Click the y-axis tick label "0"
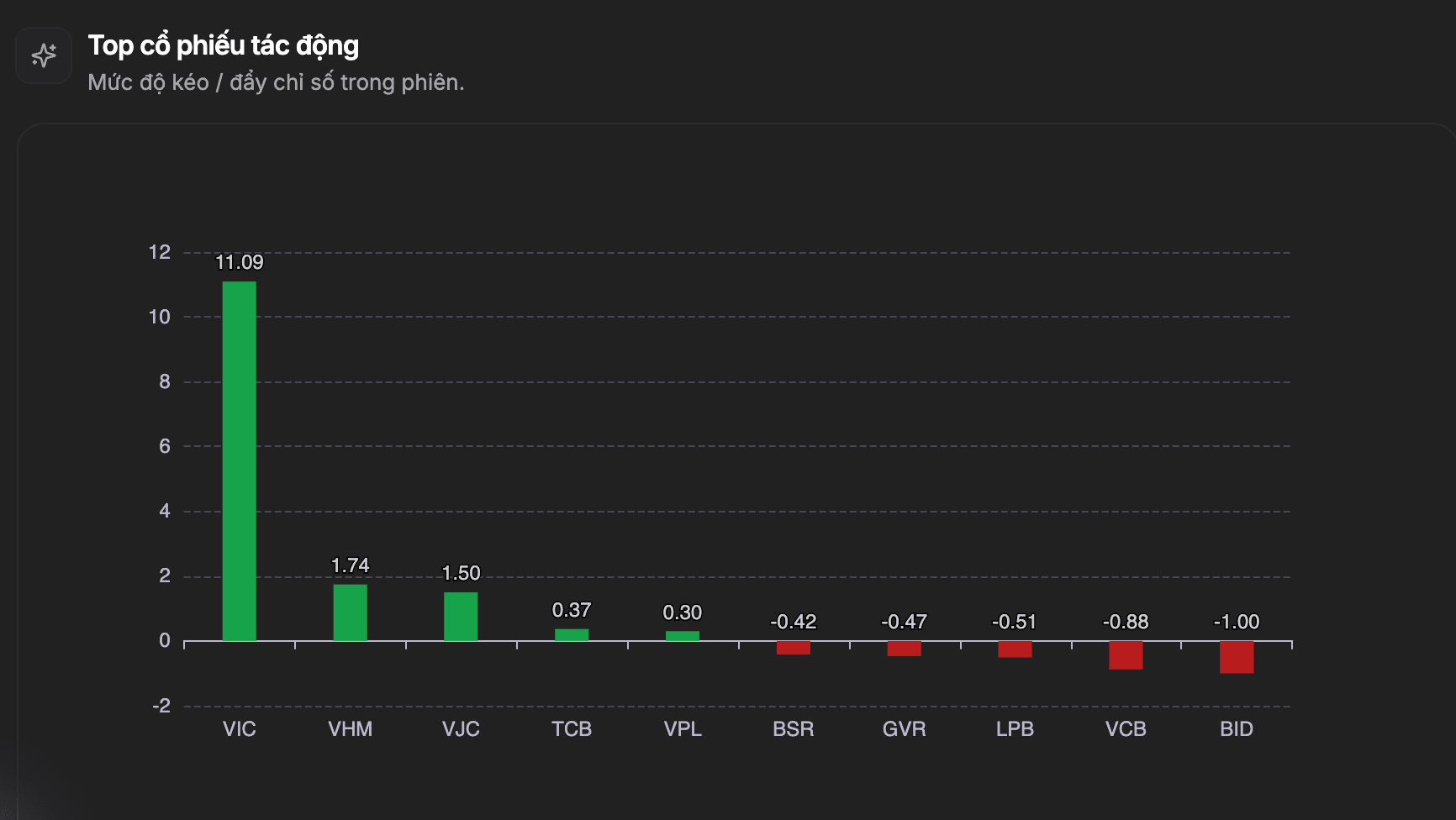The height and width of the screenshot is (820, 1456). click(x=165, y=640)
